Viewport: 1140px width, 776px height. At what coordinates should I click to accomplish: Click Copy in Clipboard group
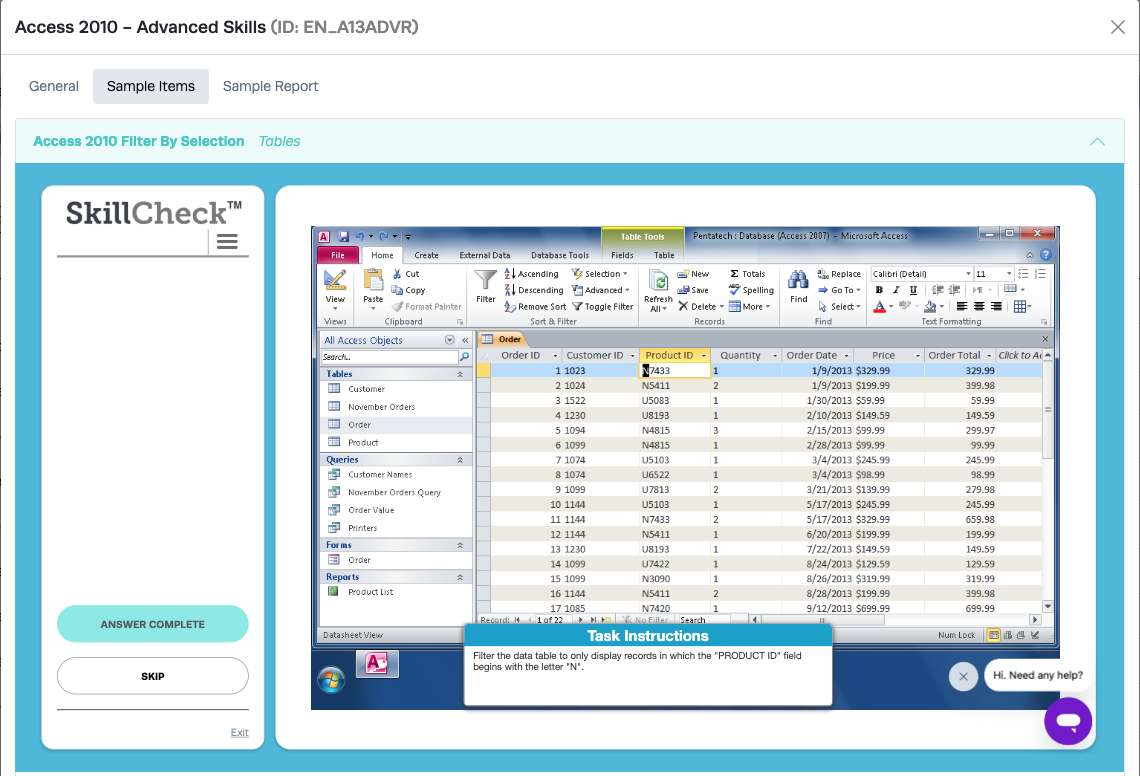tap(408, 290)
